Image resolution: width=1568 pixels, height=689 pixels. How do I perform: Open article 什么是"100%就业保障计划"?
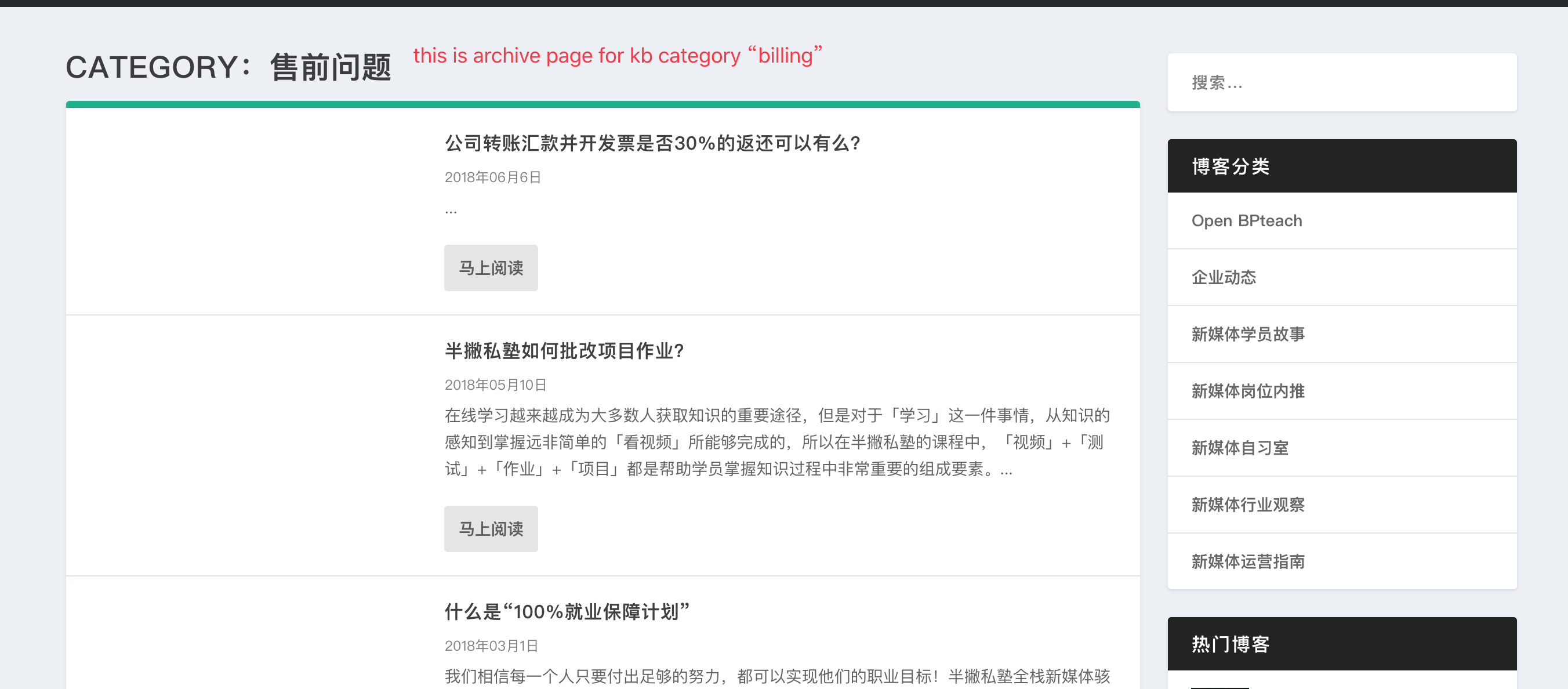[567, 612]
